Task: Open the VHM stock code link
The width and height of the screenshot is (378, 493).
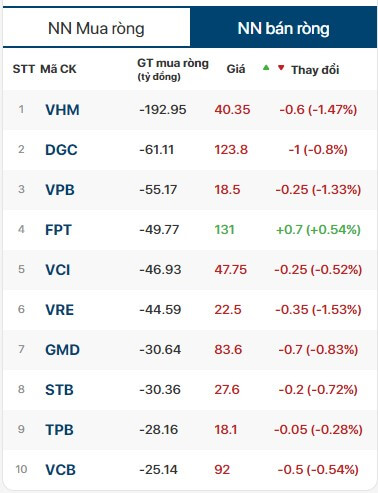Action: click(62, 110)
